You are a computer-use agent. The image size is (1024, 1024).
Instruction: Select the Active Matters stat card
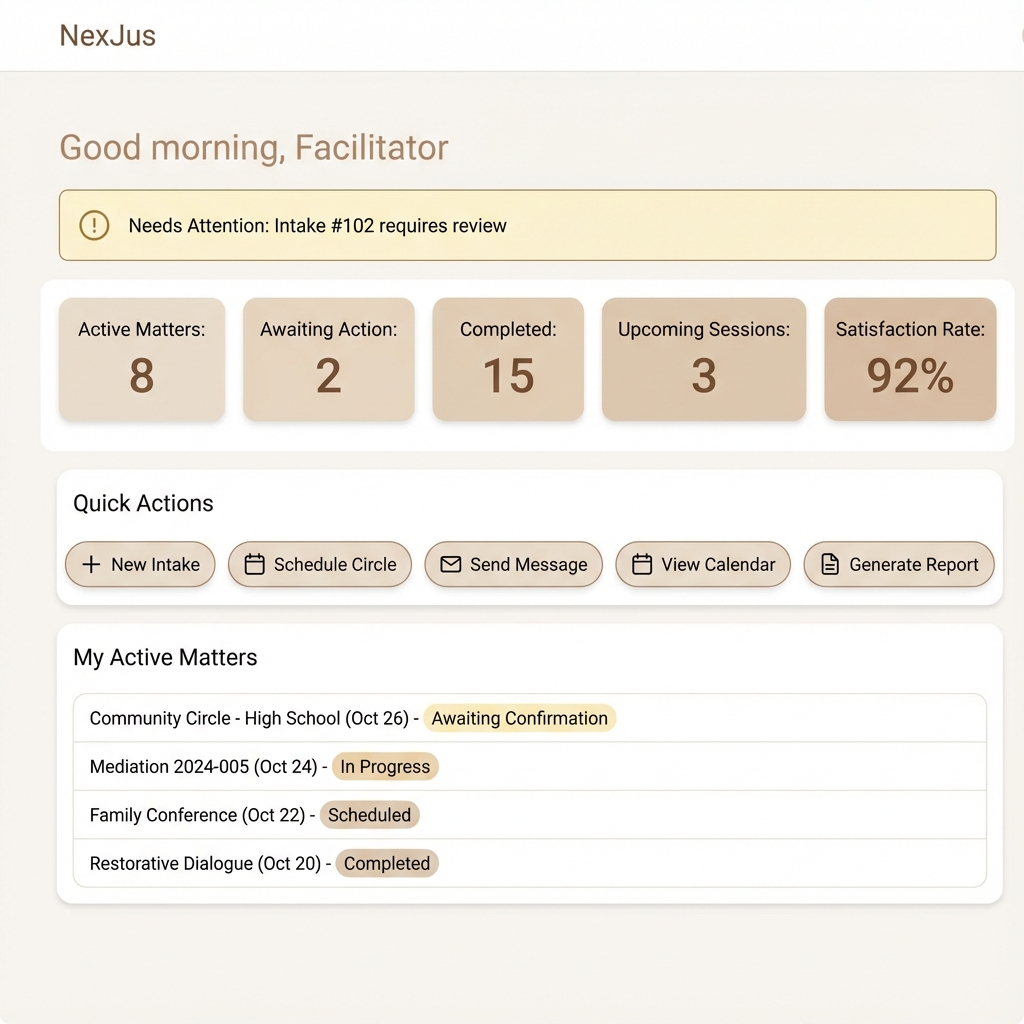click(141, 358)
